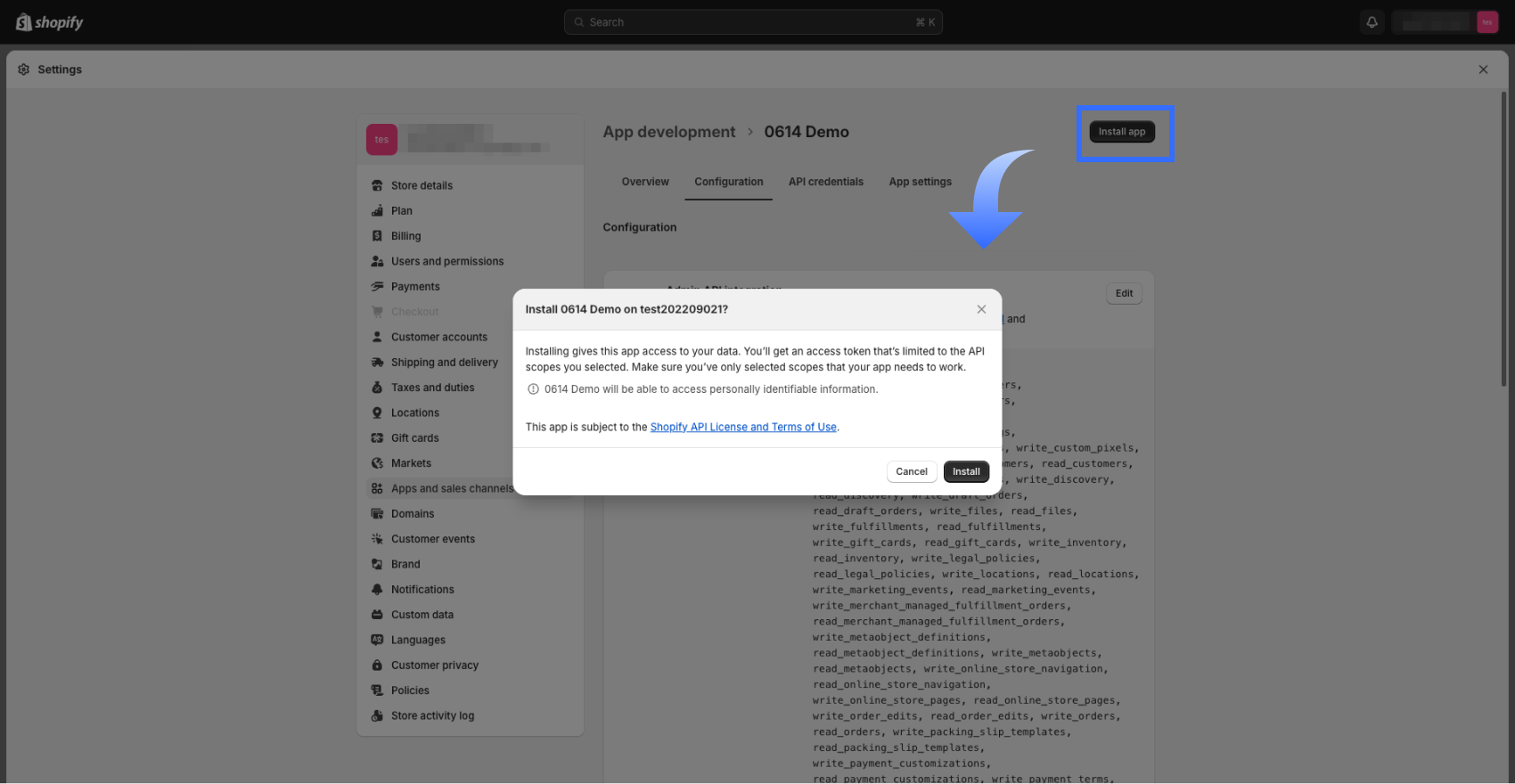Screen dimensions: 1515x784
Task: Click the Taxes and duties icon
Action: 377,388
